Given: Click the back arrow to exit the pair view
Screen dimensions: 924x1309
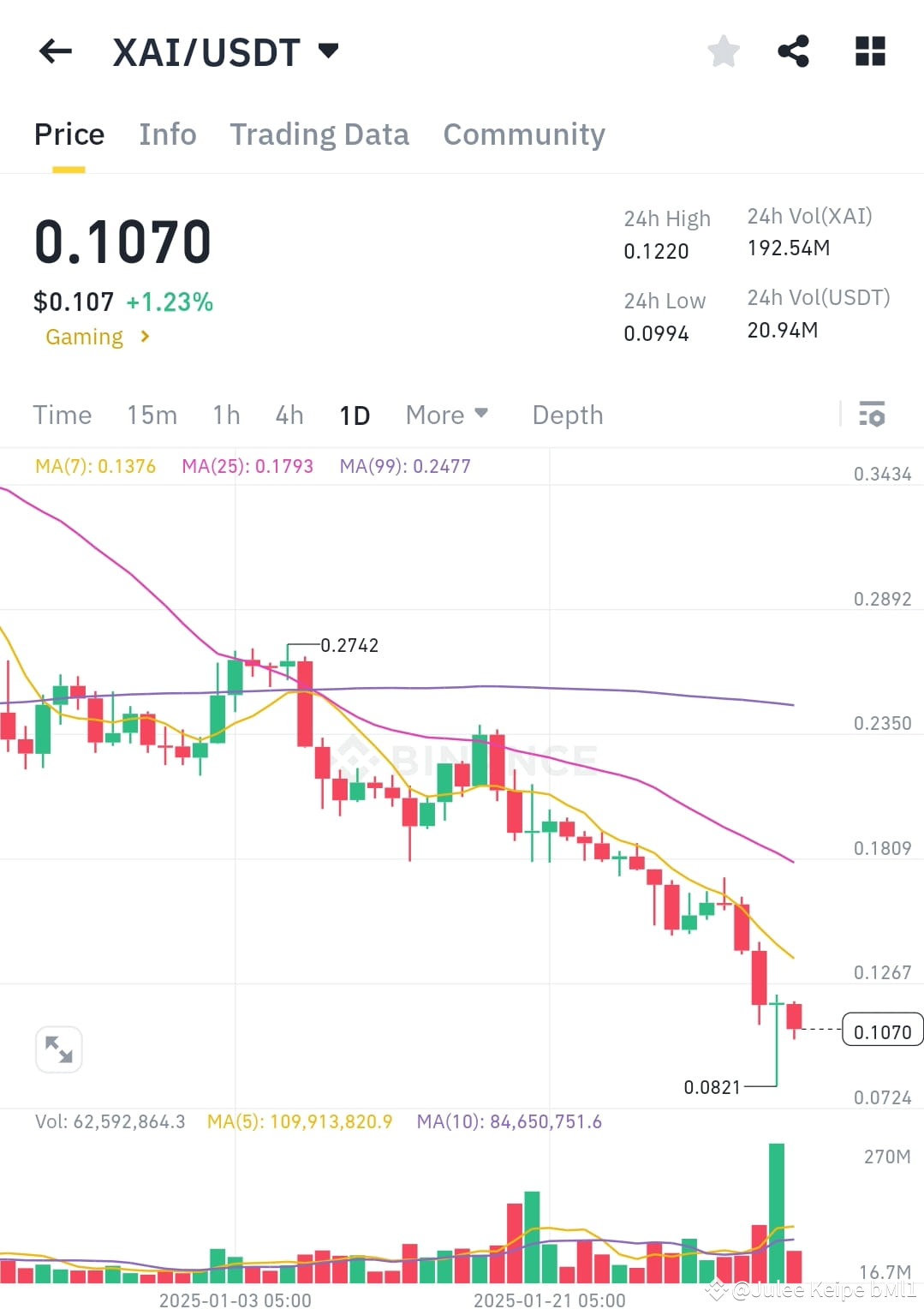Looking at the screenshot, I should pyautogui.click(x=55, y=51).
